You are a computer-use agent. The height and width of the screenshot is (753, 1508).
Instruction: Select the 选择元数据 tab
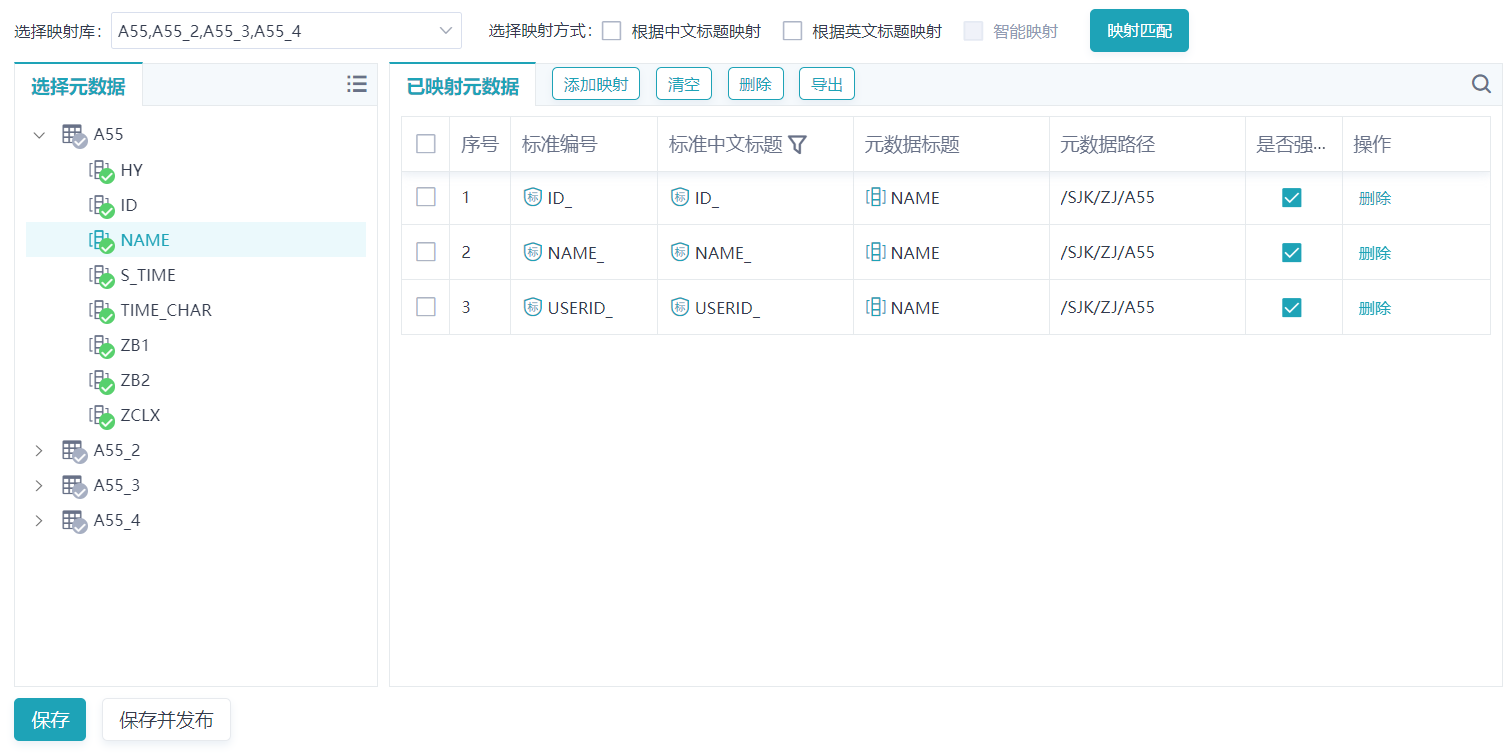[x=78, y=86]
